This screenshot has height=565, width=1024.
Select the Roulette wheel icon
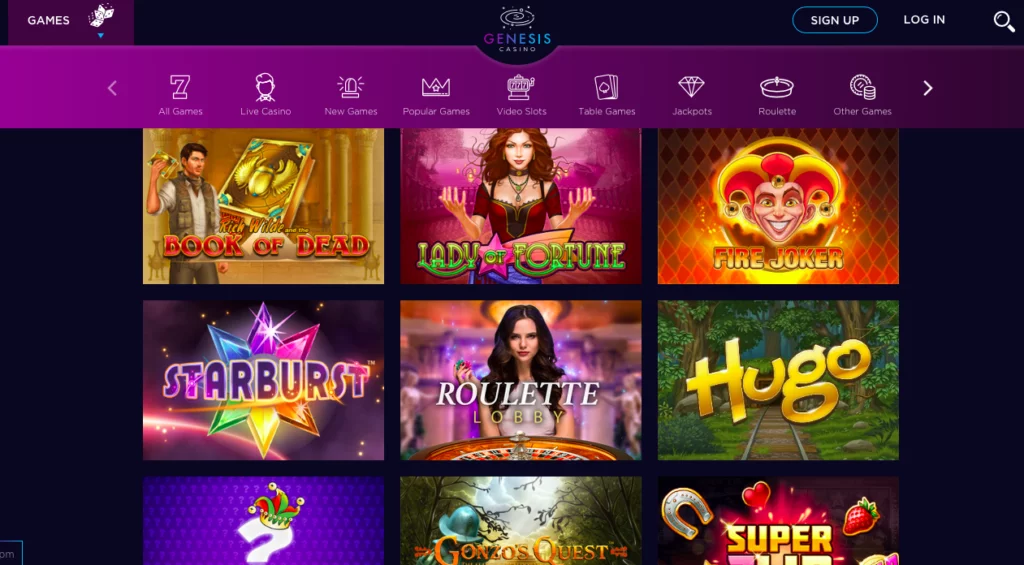(x=777, y=87)
